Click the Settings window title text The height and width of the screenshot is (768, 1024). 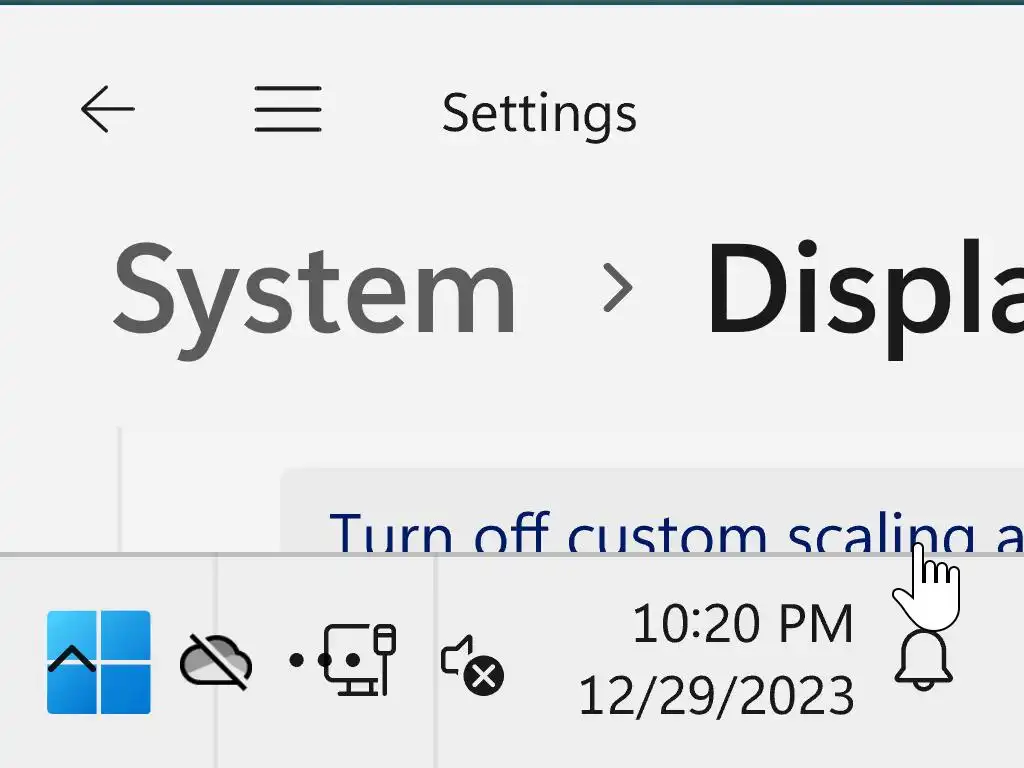(539, 113)
